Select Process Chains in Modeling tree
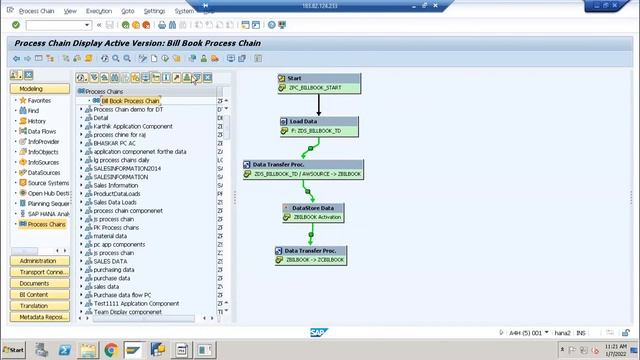This screenshot has height=360, width=640. (46, 224)
